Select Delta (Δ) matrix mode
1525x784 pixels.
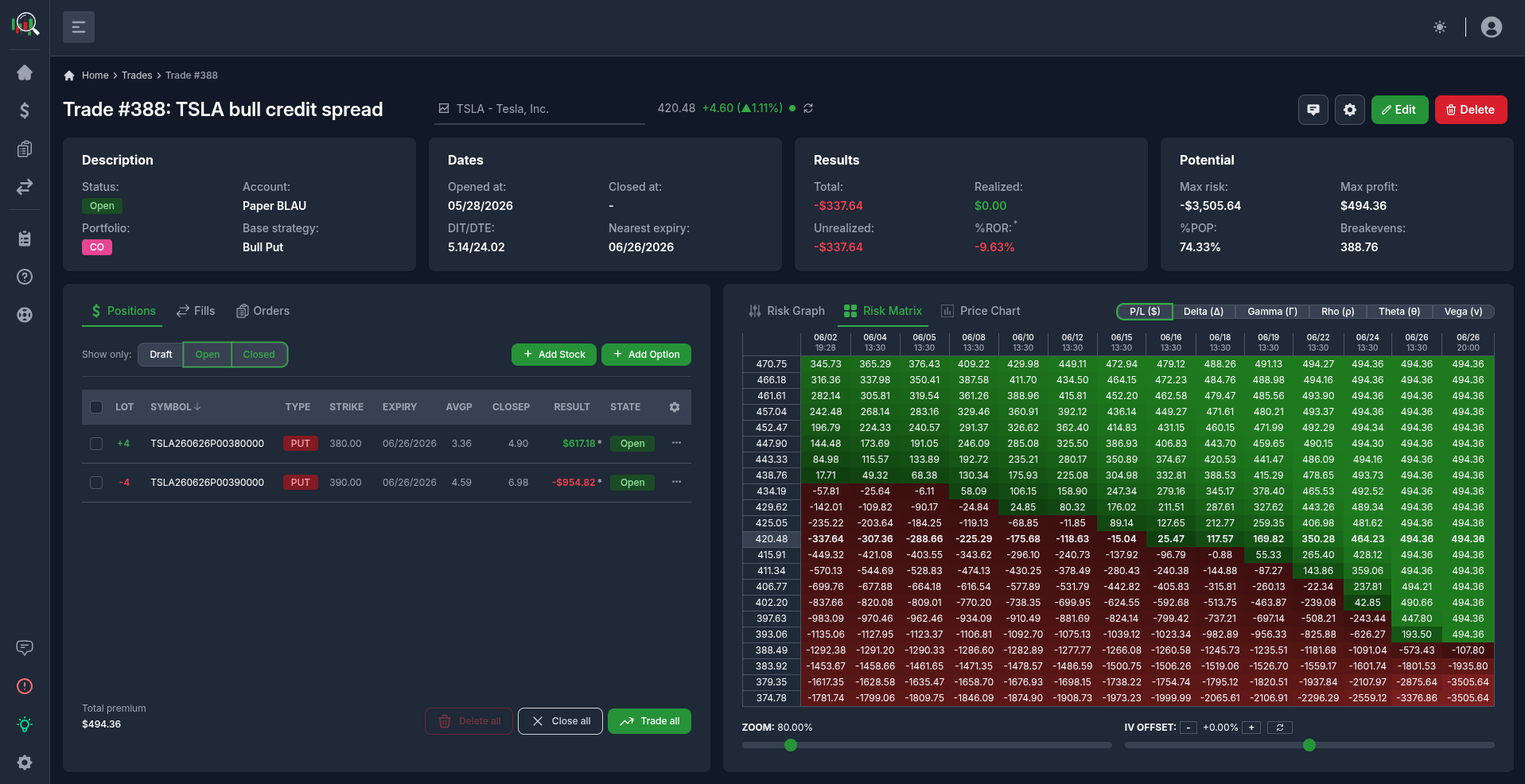click(x=1204, y=312)
